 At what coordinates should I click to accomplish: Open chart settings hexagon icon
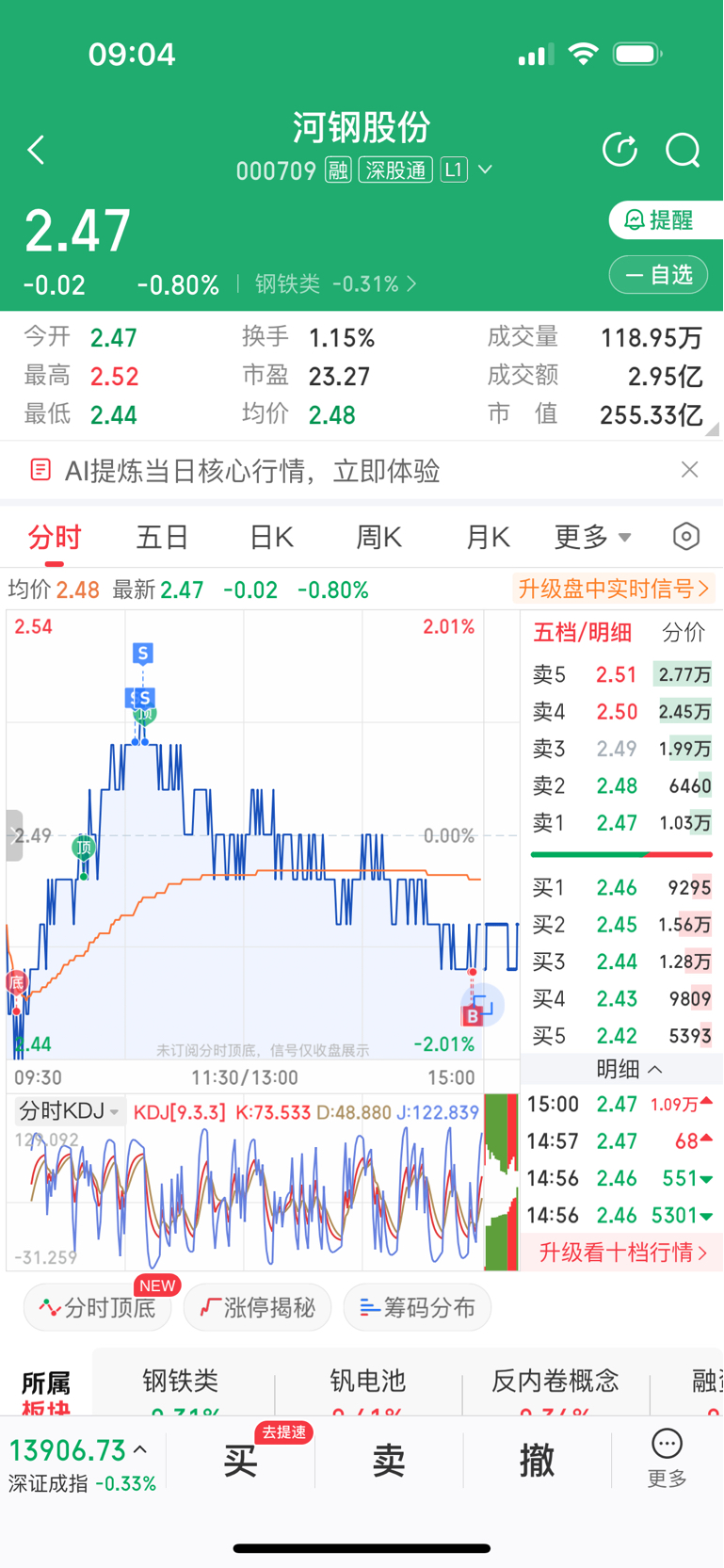(686, 537)
